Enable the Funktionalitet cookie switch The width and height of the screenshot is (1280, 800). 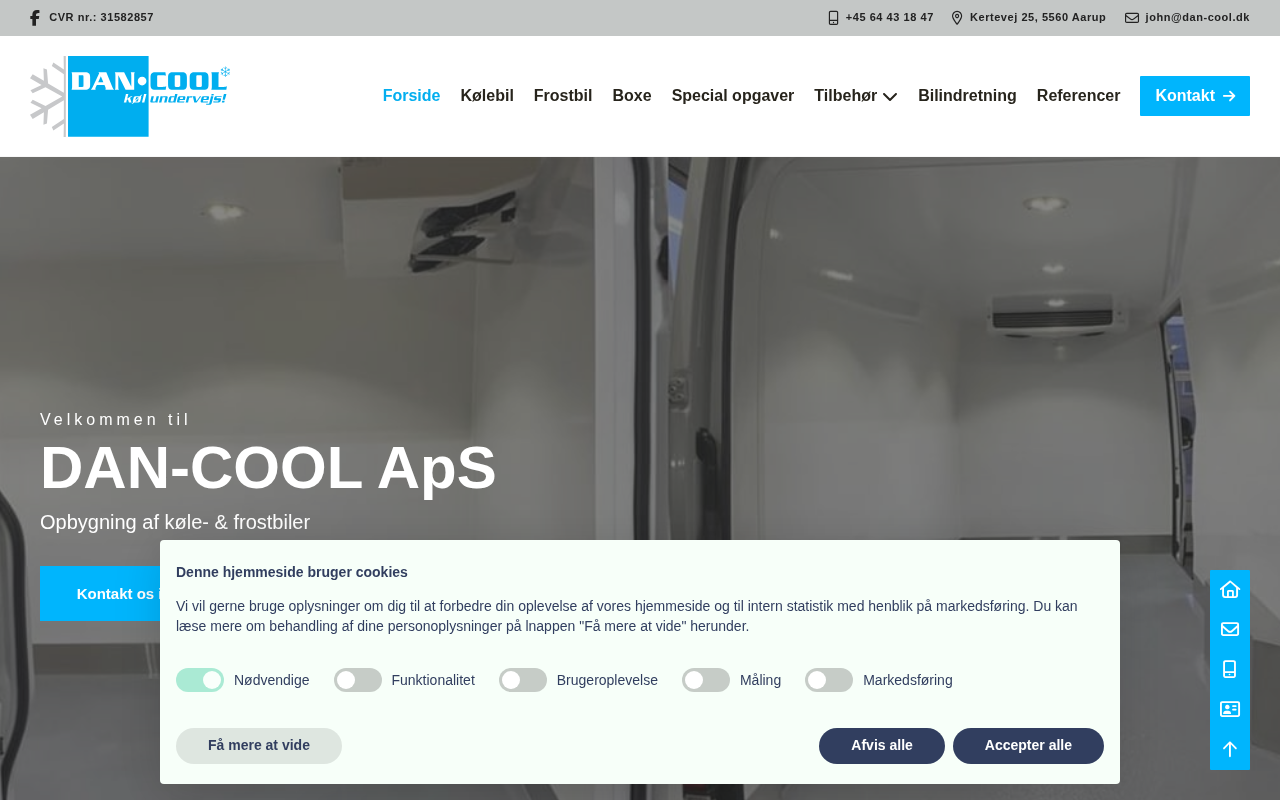click(x=358, y=680)
